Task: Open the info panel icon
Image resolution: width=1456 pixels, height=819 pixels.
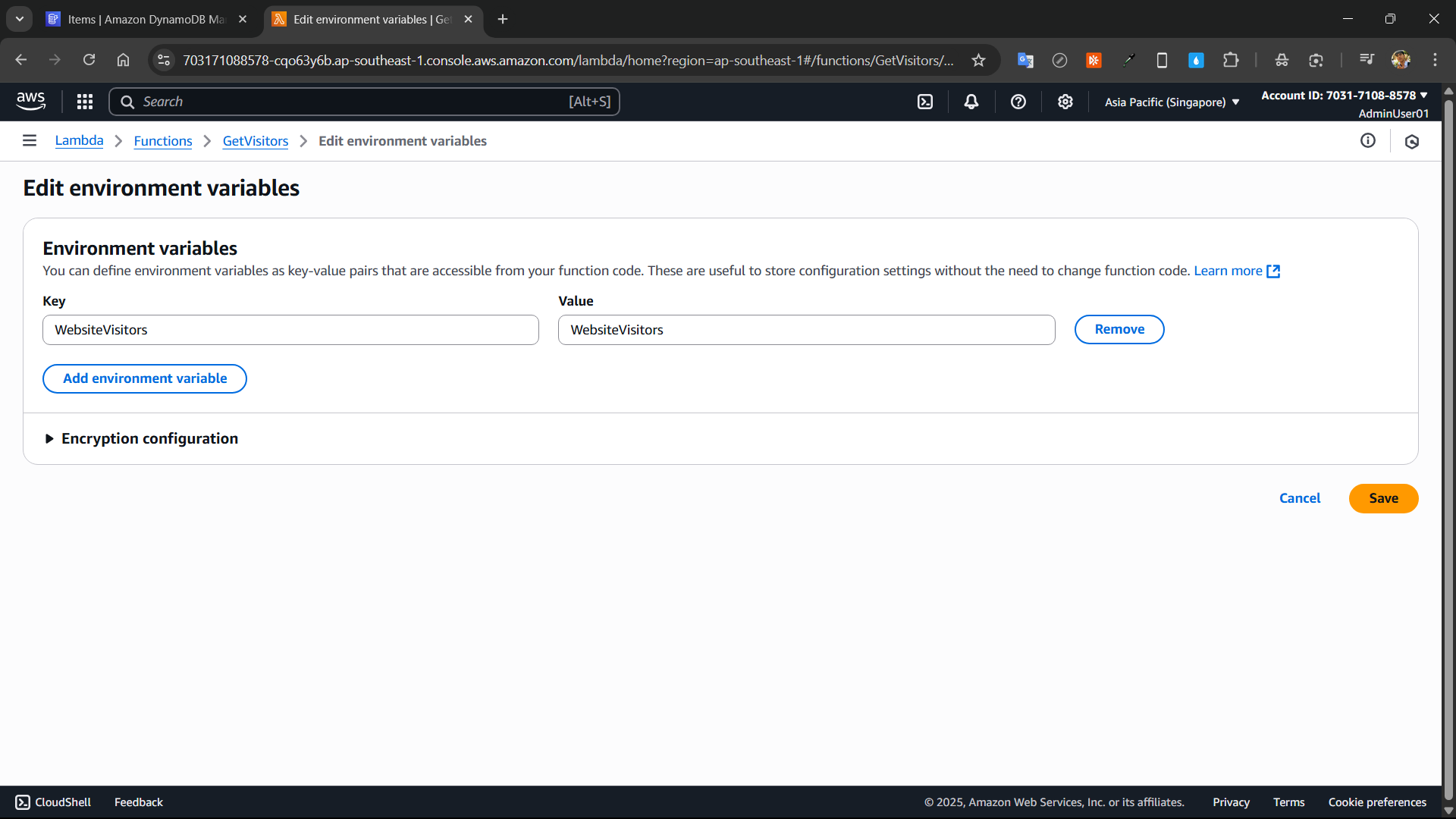Action: (x=1368, y=140)
